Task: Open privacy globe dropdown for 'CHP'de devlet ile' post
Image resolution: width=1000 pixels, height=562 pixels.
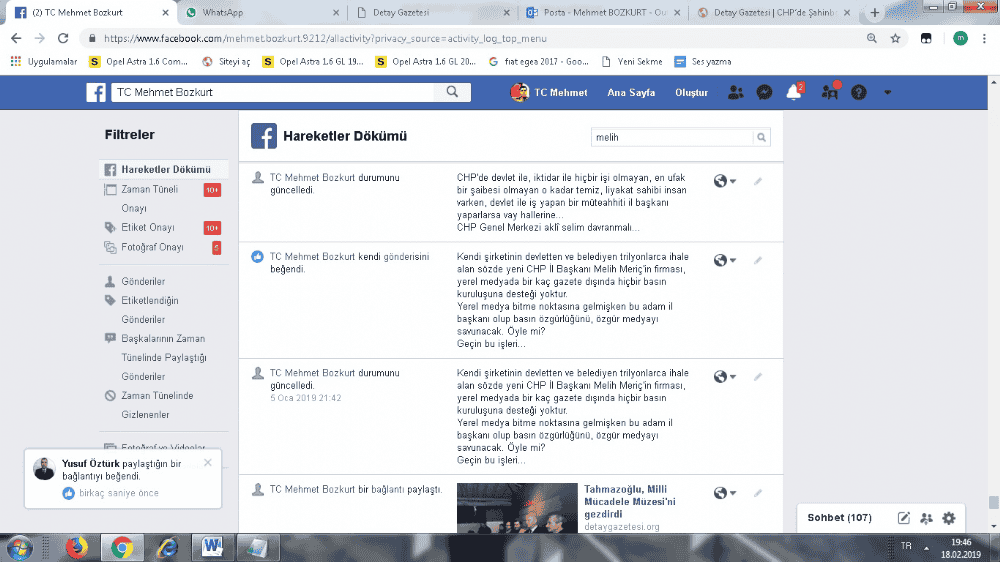Action: (x=724, y=181)
